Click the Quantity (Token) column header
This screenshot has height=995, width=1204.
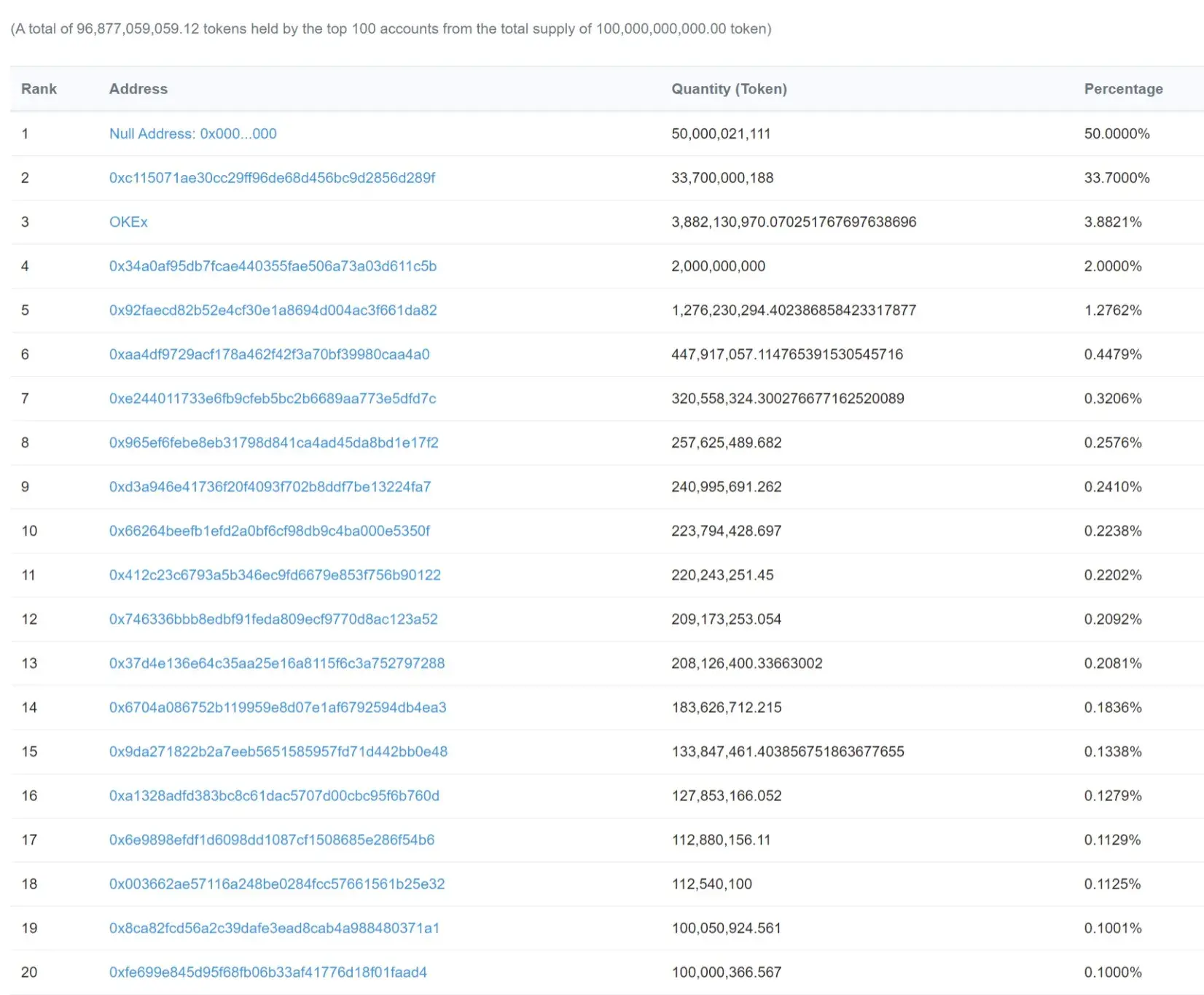(729, 89)
